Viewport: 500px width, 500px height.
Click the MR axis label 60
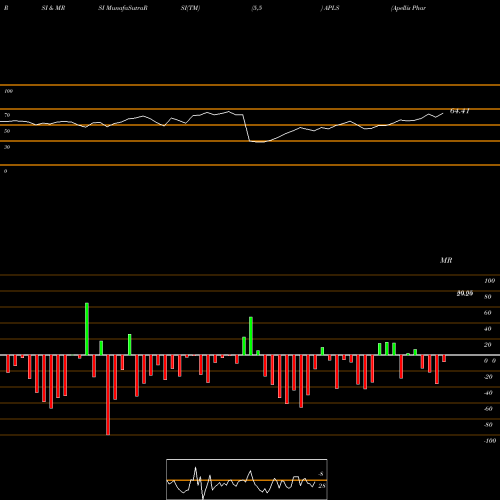point(488,313)
